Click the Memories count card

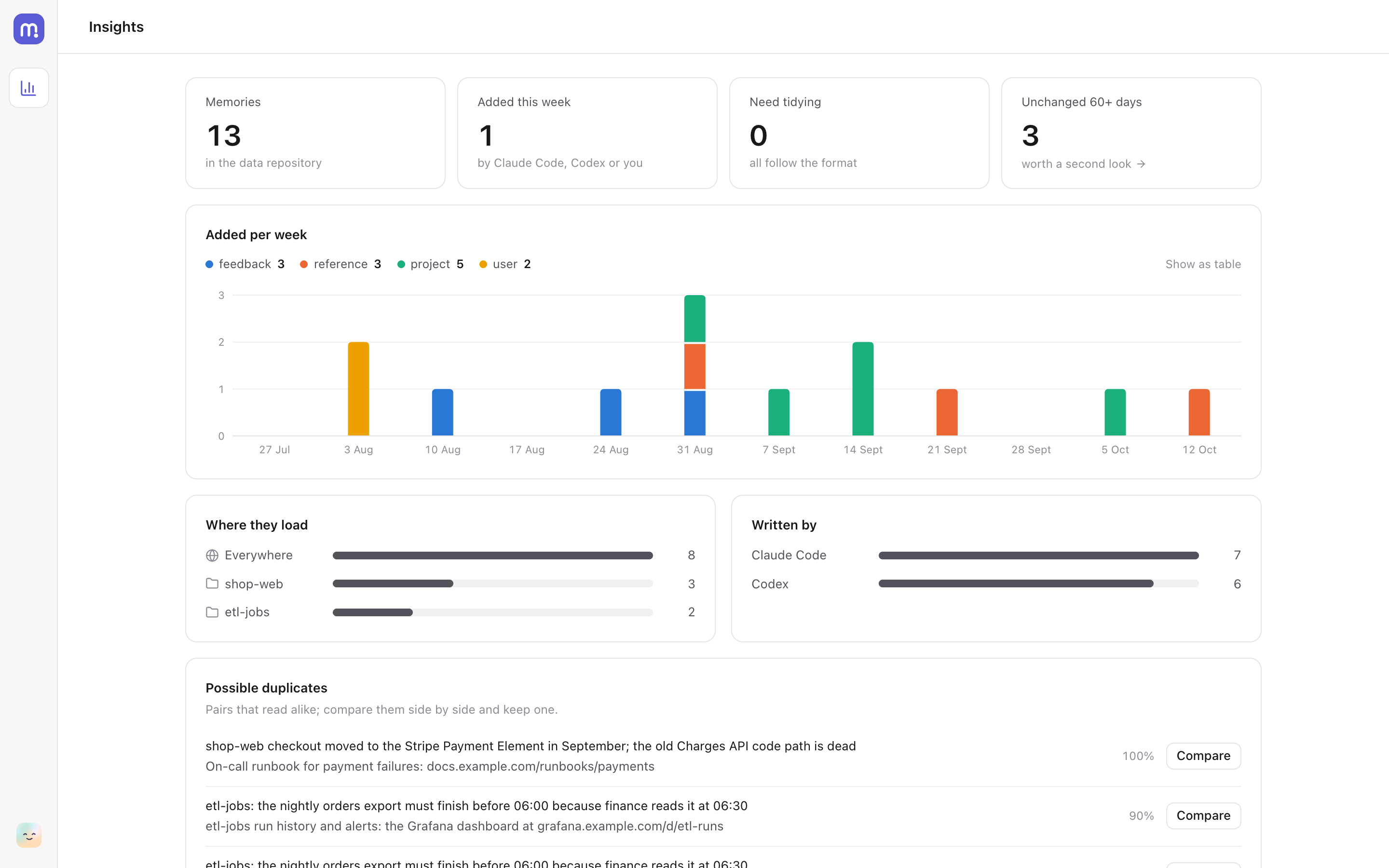[x=315, y=133]
